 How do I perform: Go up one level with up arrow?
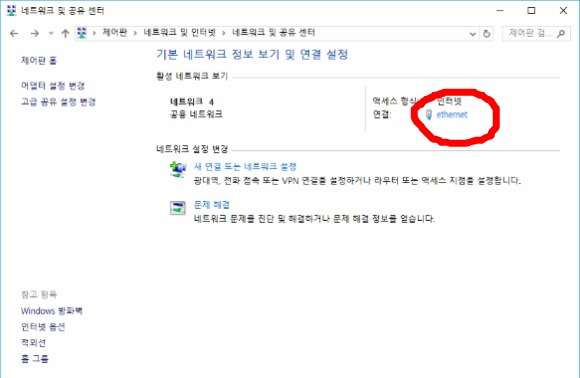pyautogui.click(x=65, y=34)
